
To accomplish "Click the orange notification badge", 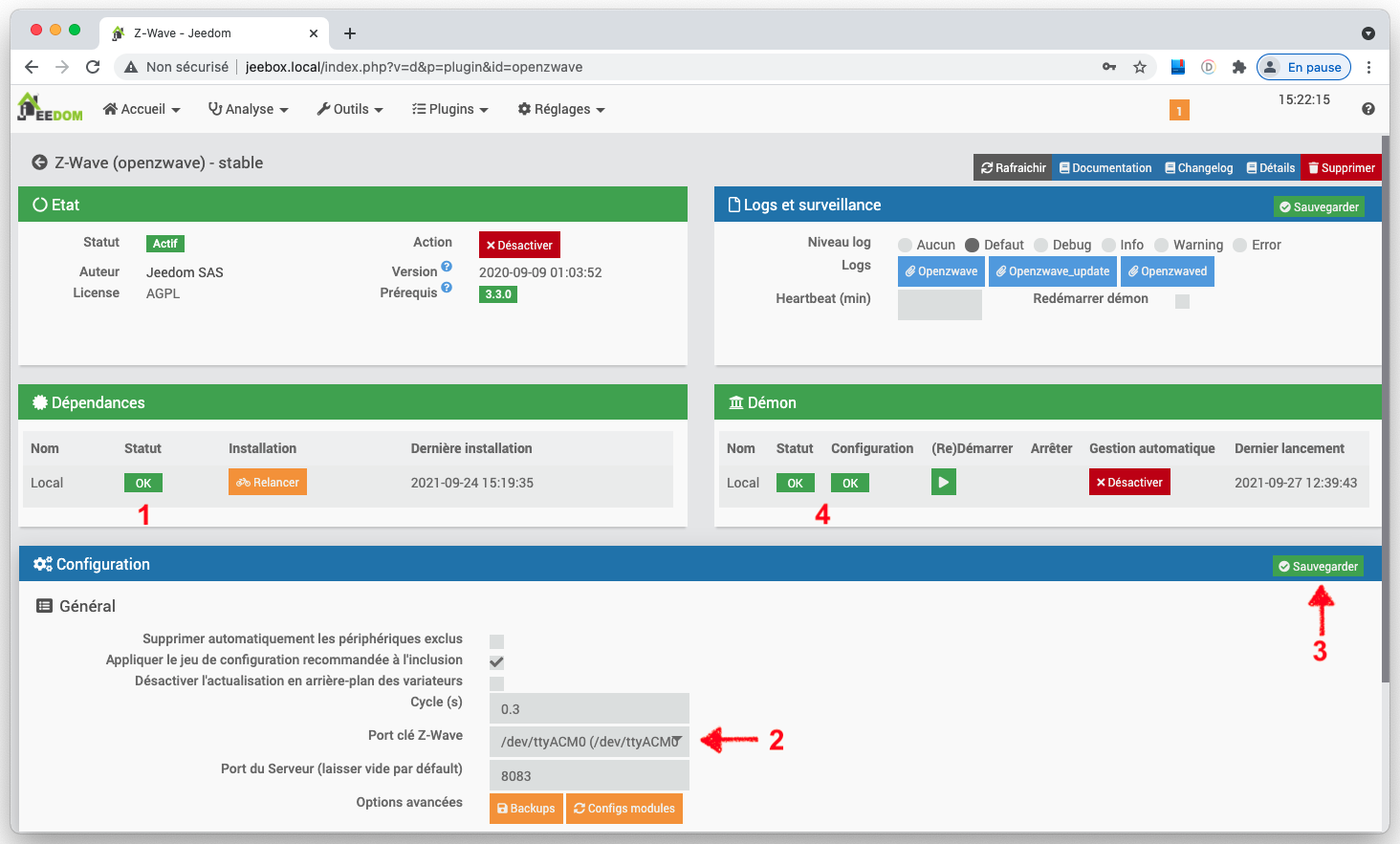I will [x=1179, y=111].
